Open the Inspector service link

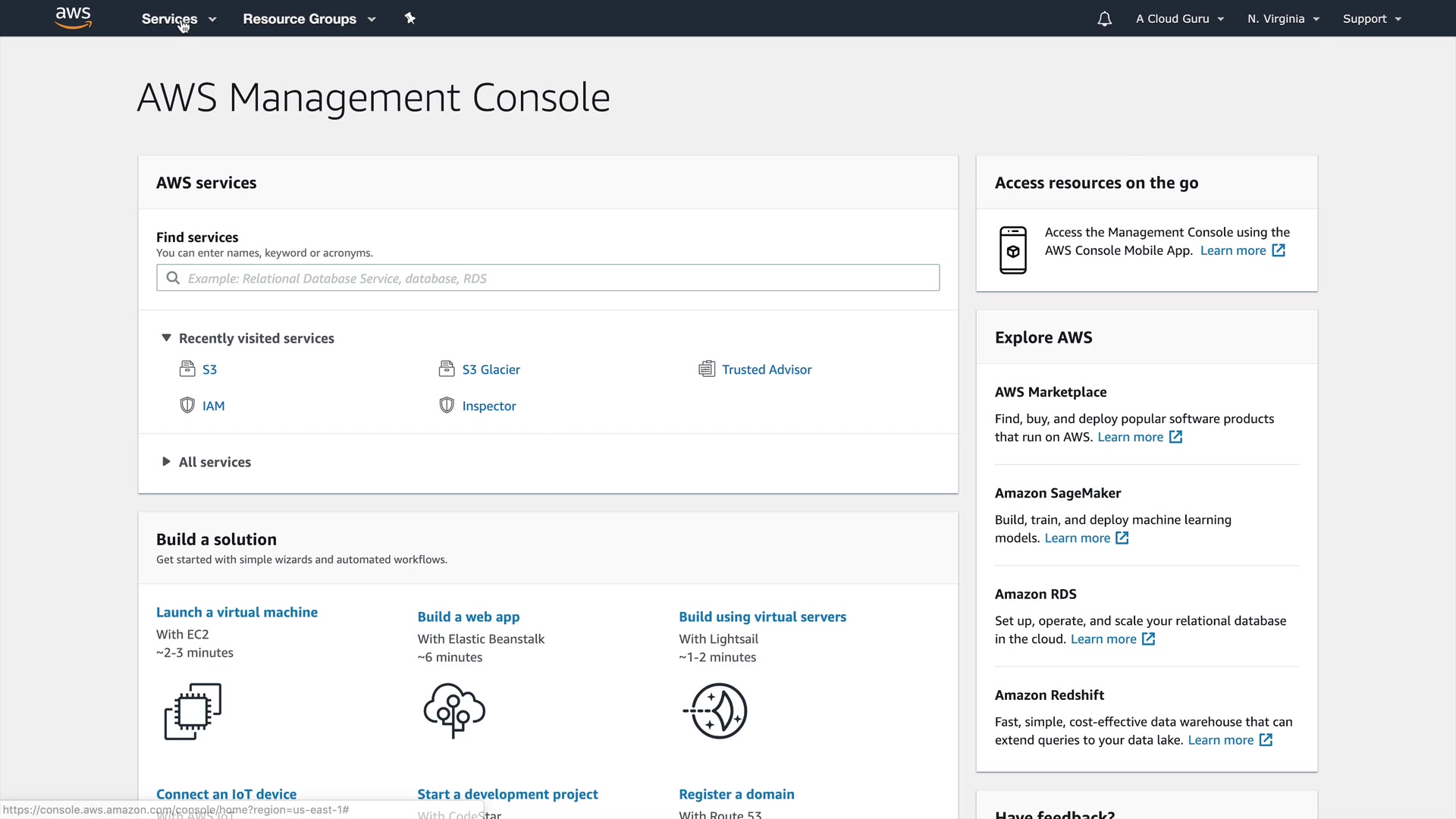[489, 406]
